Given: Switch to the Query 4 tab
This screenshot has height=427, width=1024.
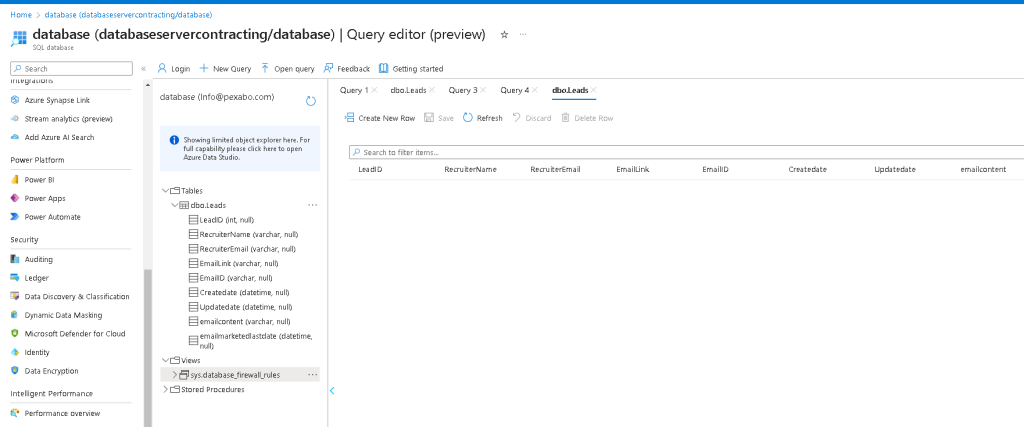Looking at the screenshot, I should click(515, 90).
